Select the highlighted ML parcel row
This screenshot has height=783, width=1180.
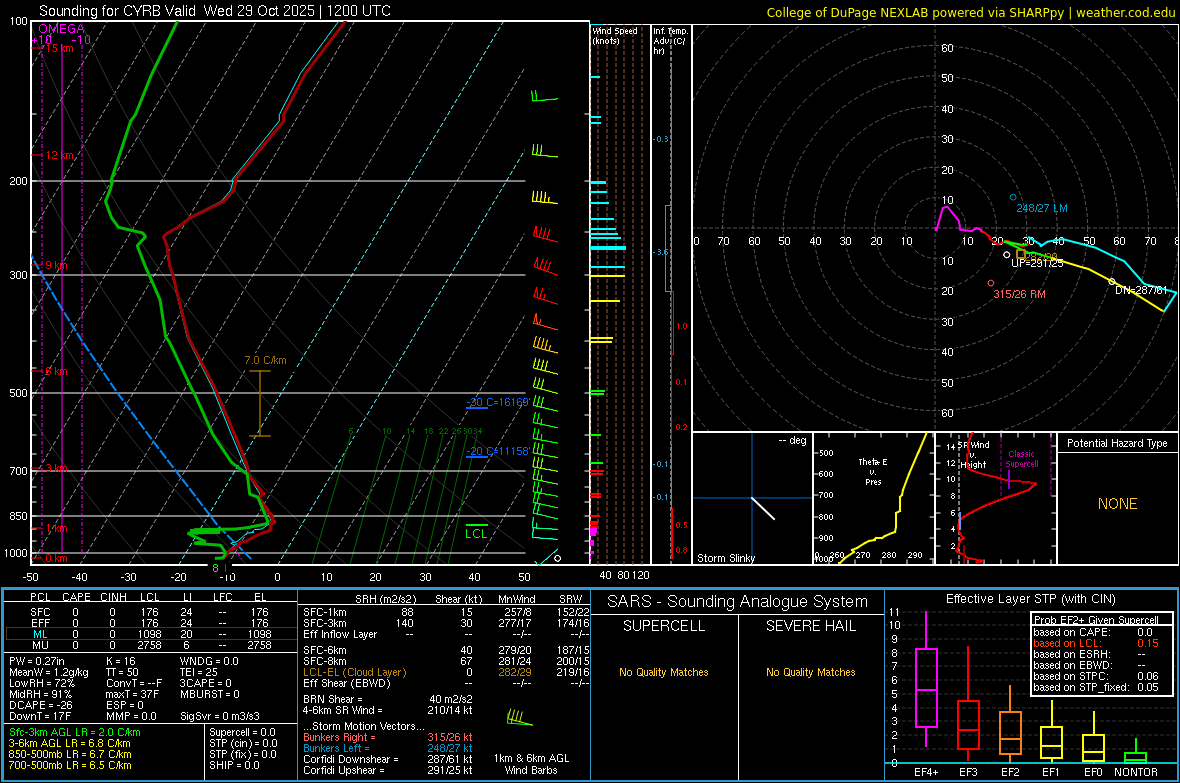click(150, 634)
